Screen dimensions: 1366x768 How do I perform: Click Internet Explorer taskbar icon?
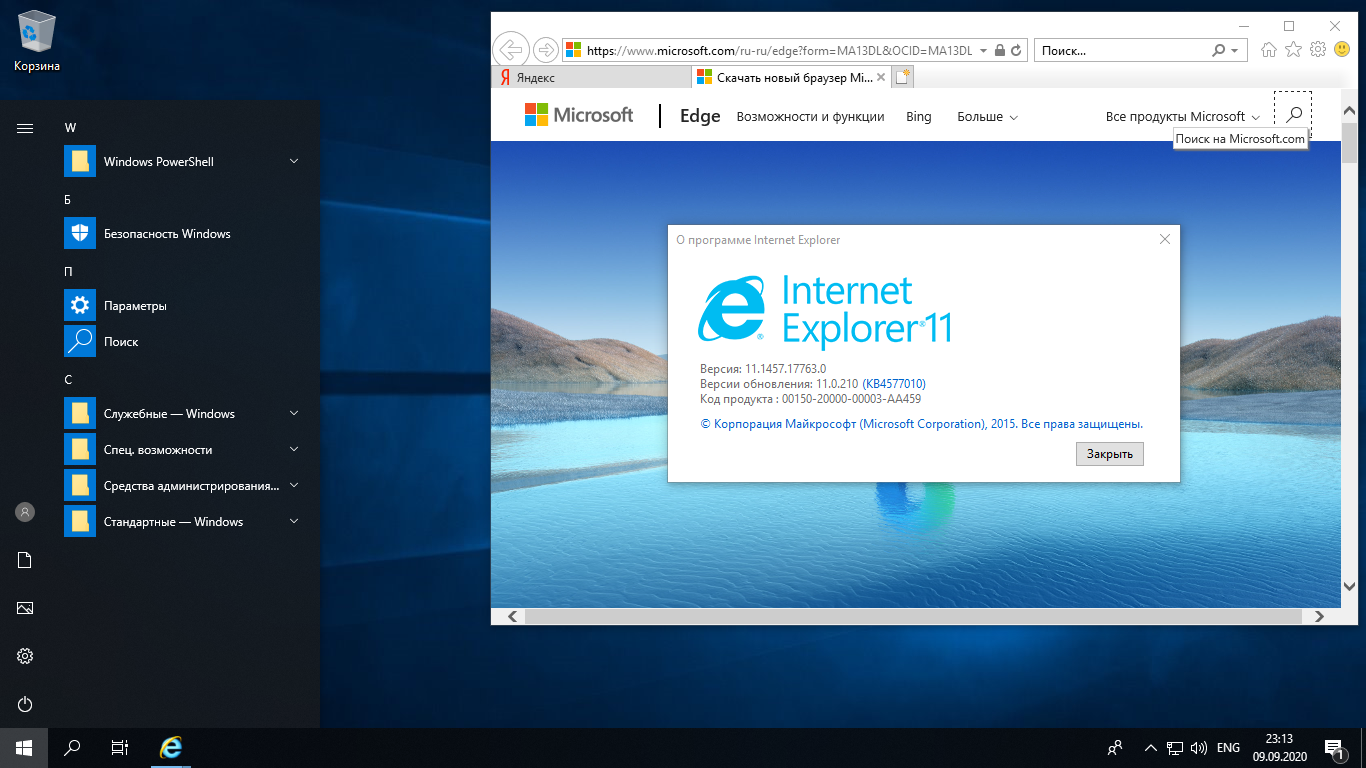tap(172, 747)
